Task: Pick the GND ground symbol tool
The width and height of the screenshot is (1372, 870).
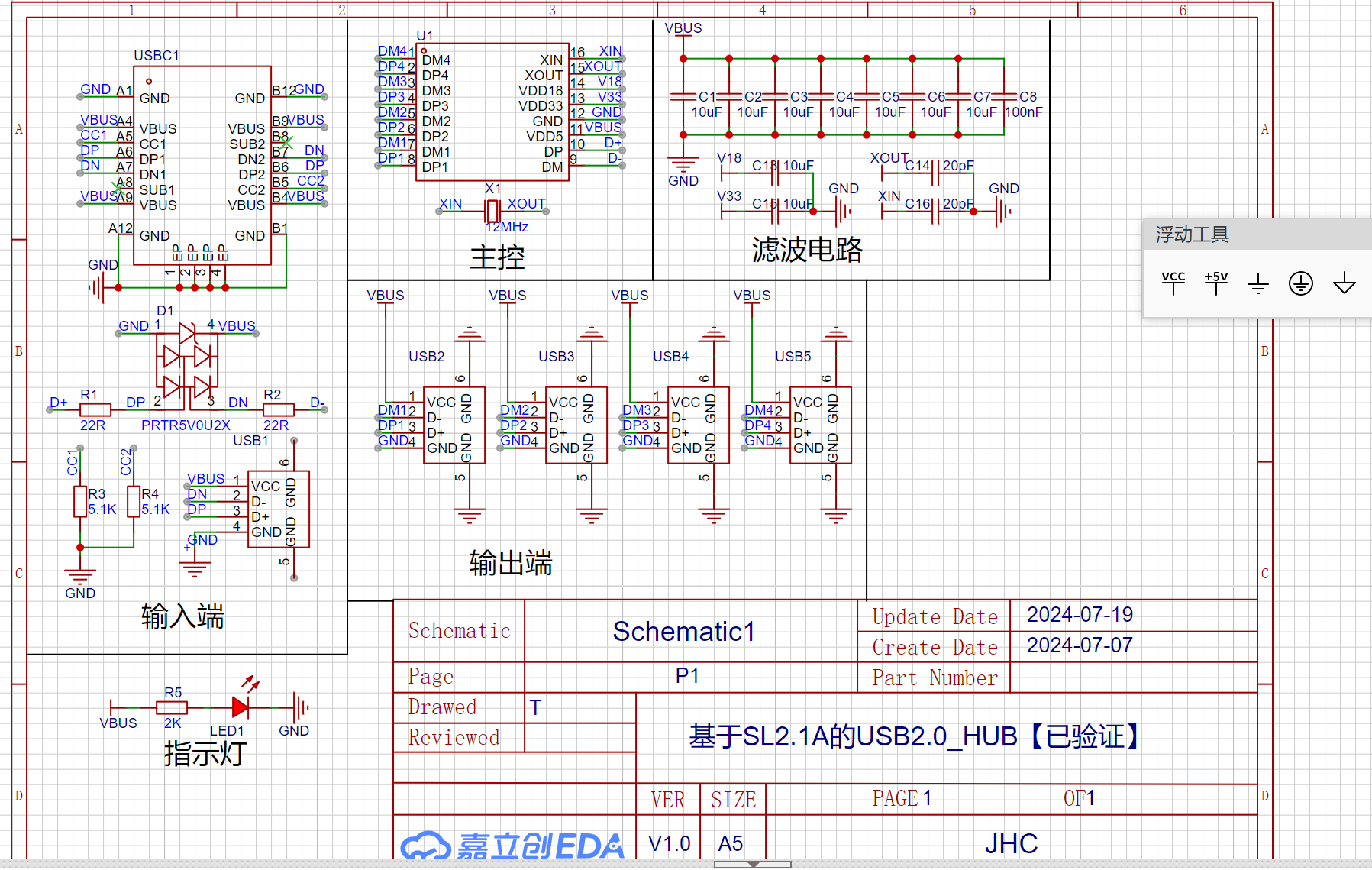Action: click(x=1257, y=284)
